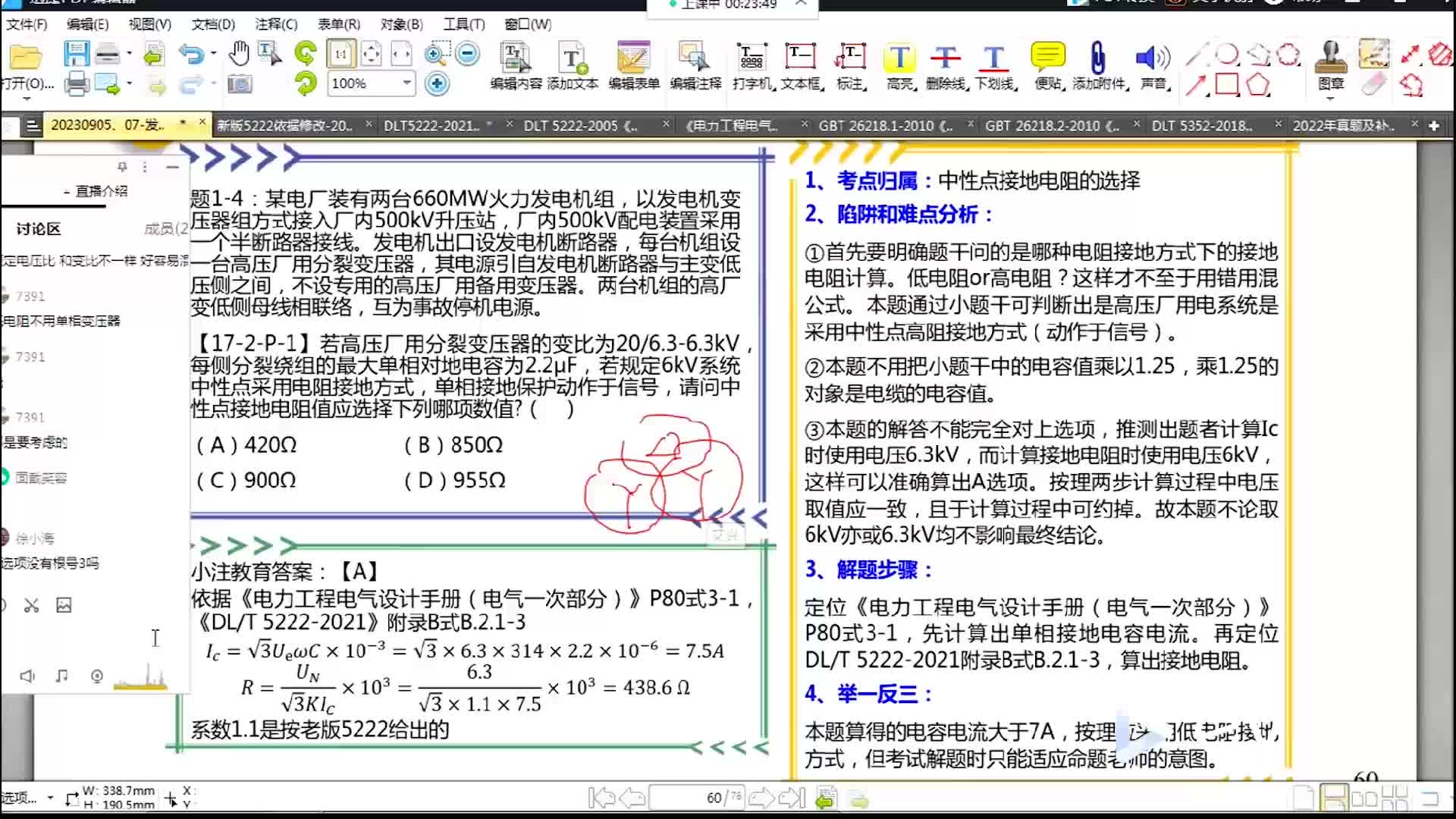Expand the undo history dropdown arrow
This screenshot has width=1456, height=819.
214,54
